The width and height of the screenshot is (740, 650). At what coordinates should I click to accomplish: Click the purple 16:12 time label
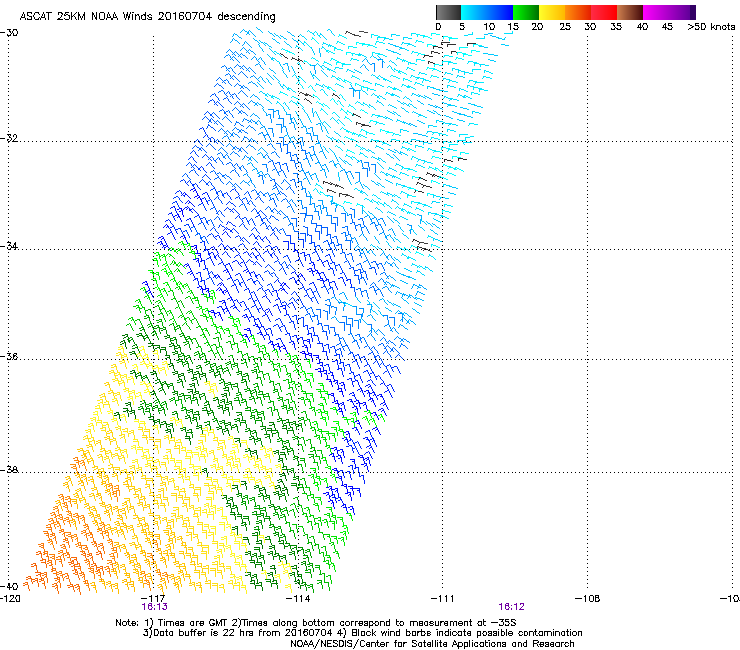click(x=512, y=607)
